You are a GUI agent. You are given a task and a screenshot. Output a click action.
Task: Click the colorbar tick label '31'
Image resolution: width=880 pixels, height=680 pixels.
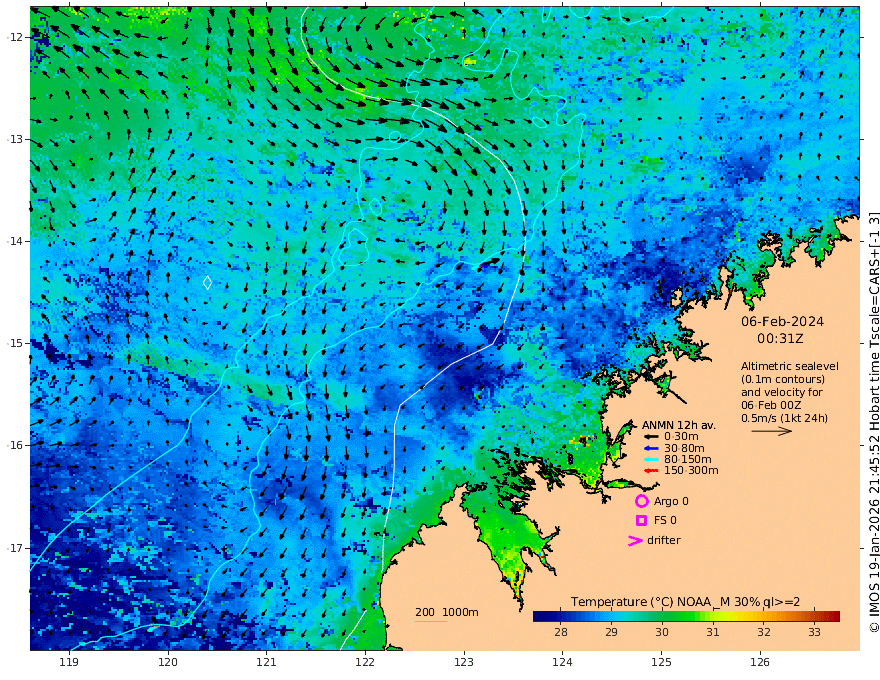coord(713,632)
